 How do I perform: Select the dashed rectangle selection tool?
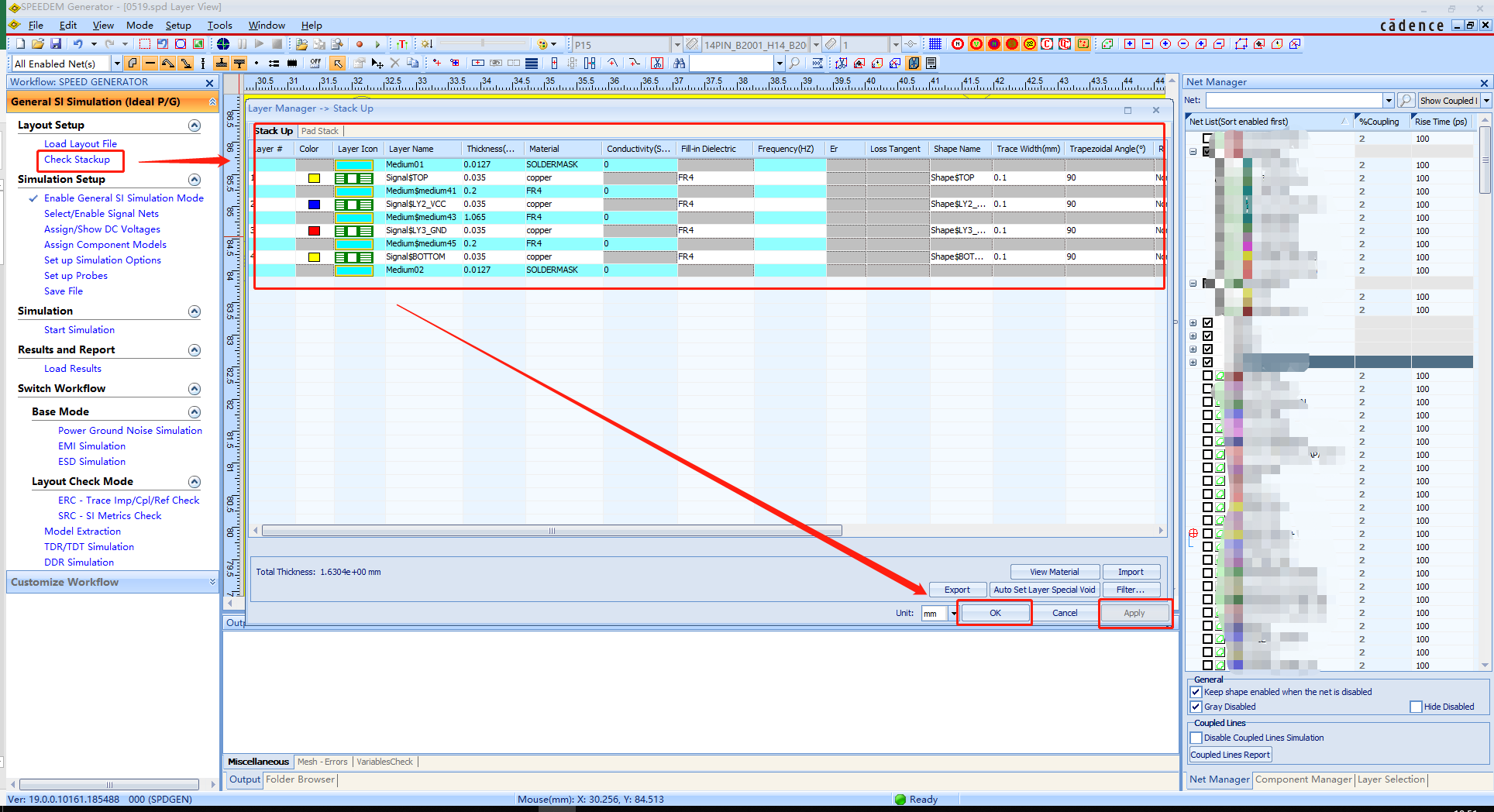point(145,44)
